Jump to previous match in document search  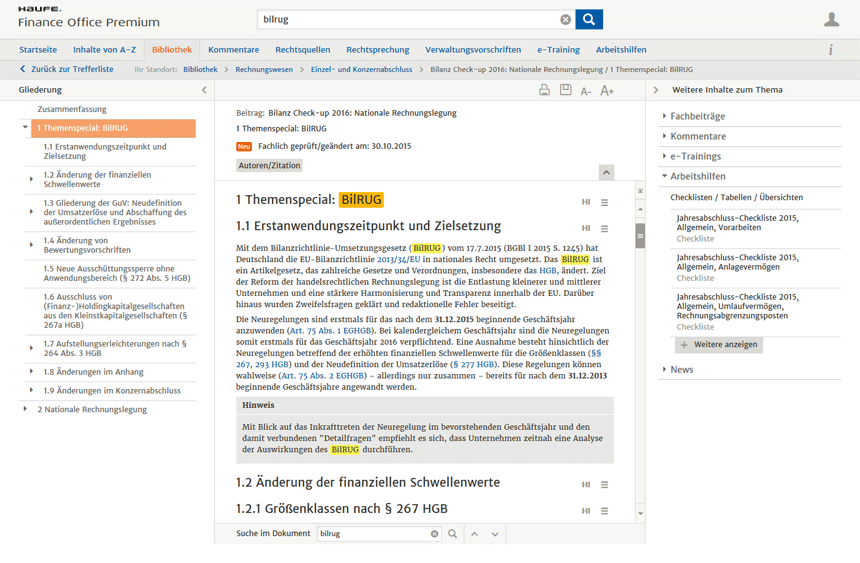point(474,534)
